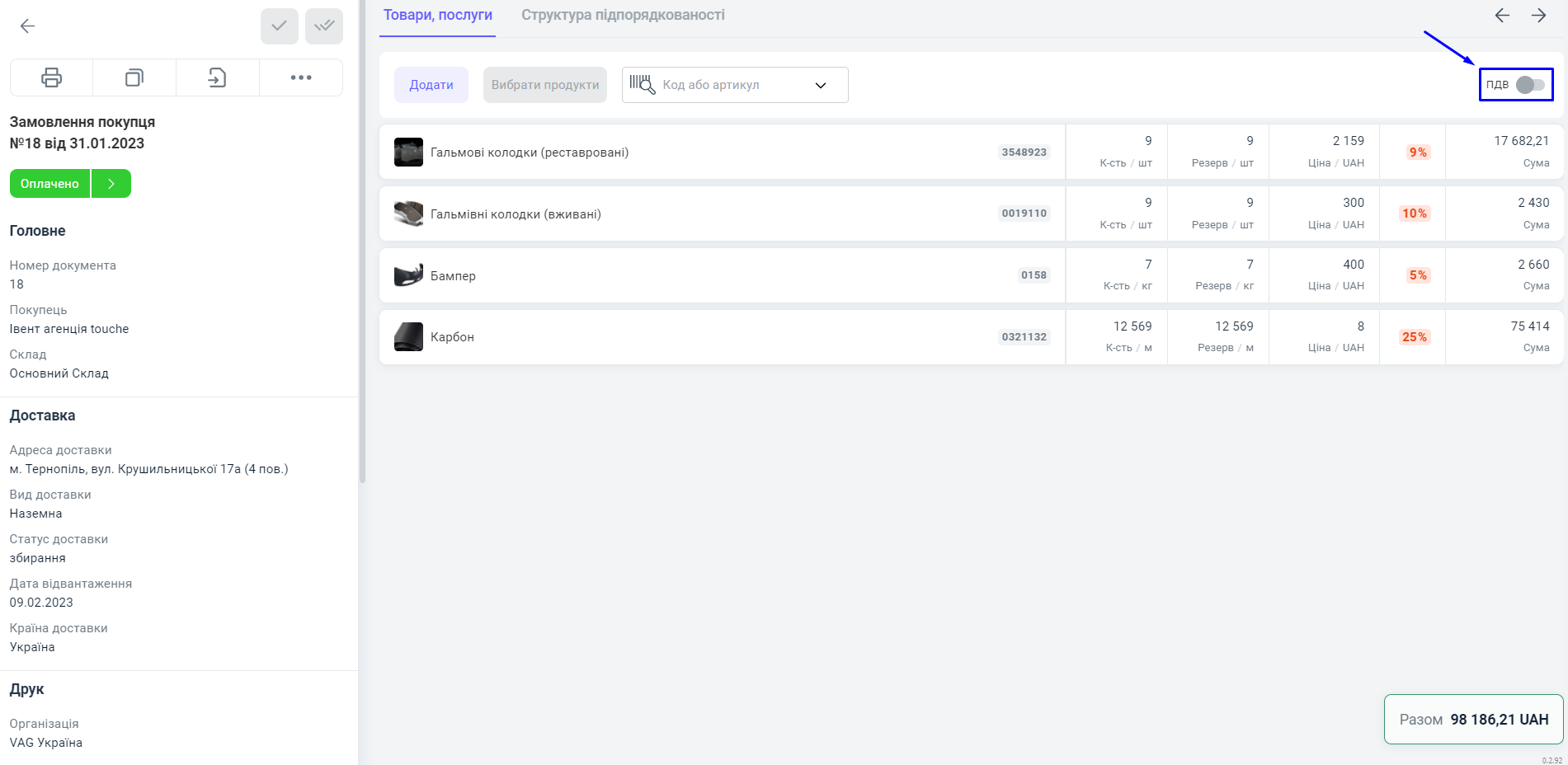Viewport: 1568px width, 765px height.
Task: Go to next document with right arrow
Action: click(1539, 16)
